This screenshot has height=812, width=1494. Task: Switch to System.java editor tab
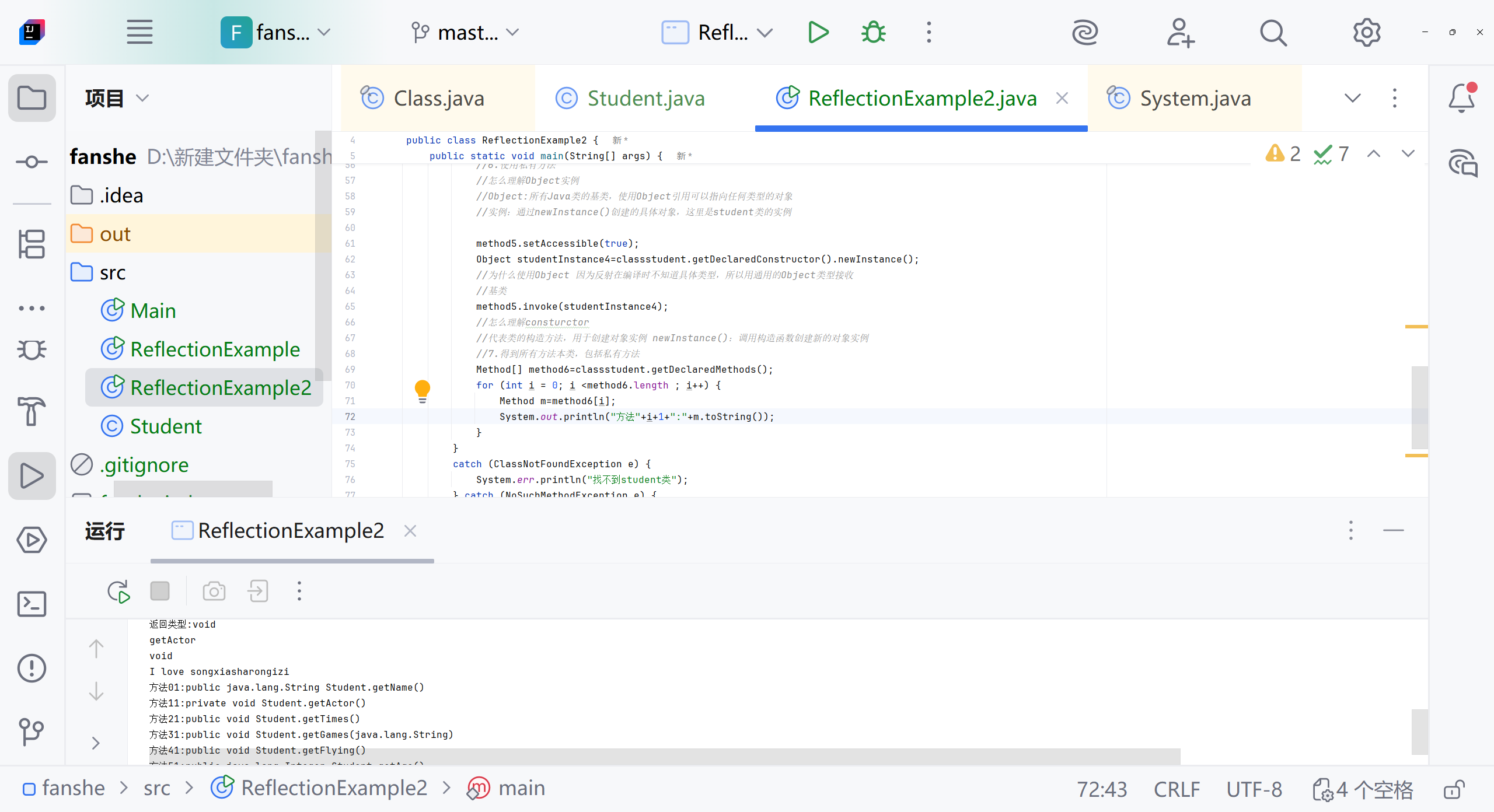tap(1195, 99)
